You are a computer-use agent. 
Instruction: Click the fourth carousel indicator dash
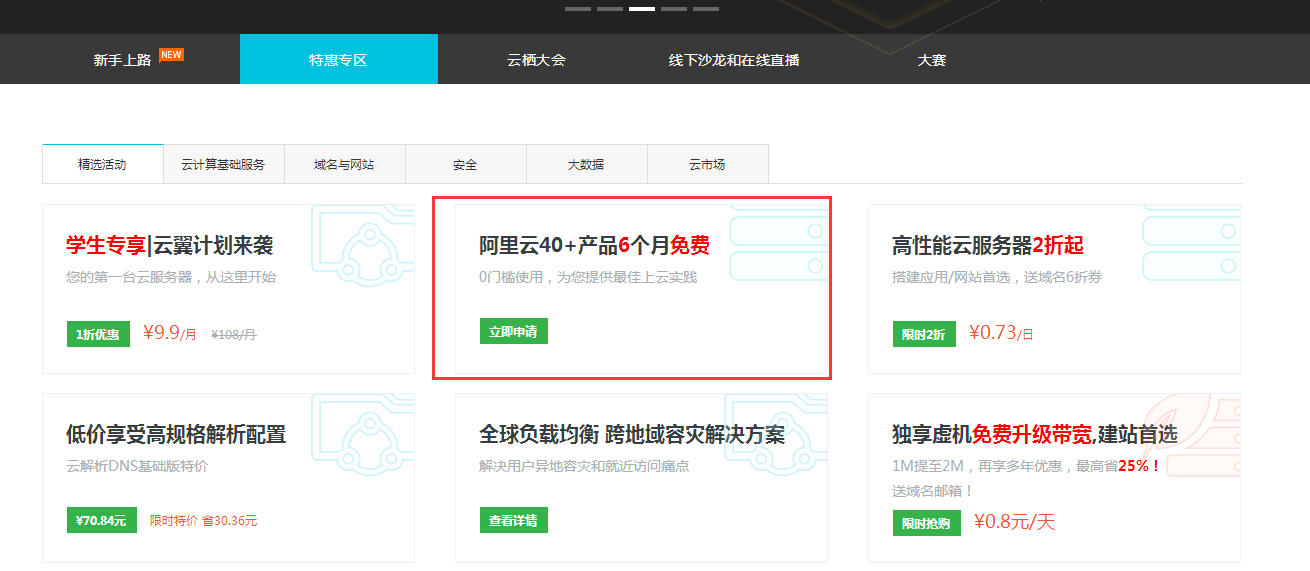[x=674, y=8]
